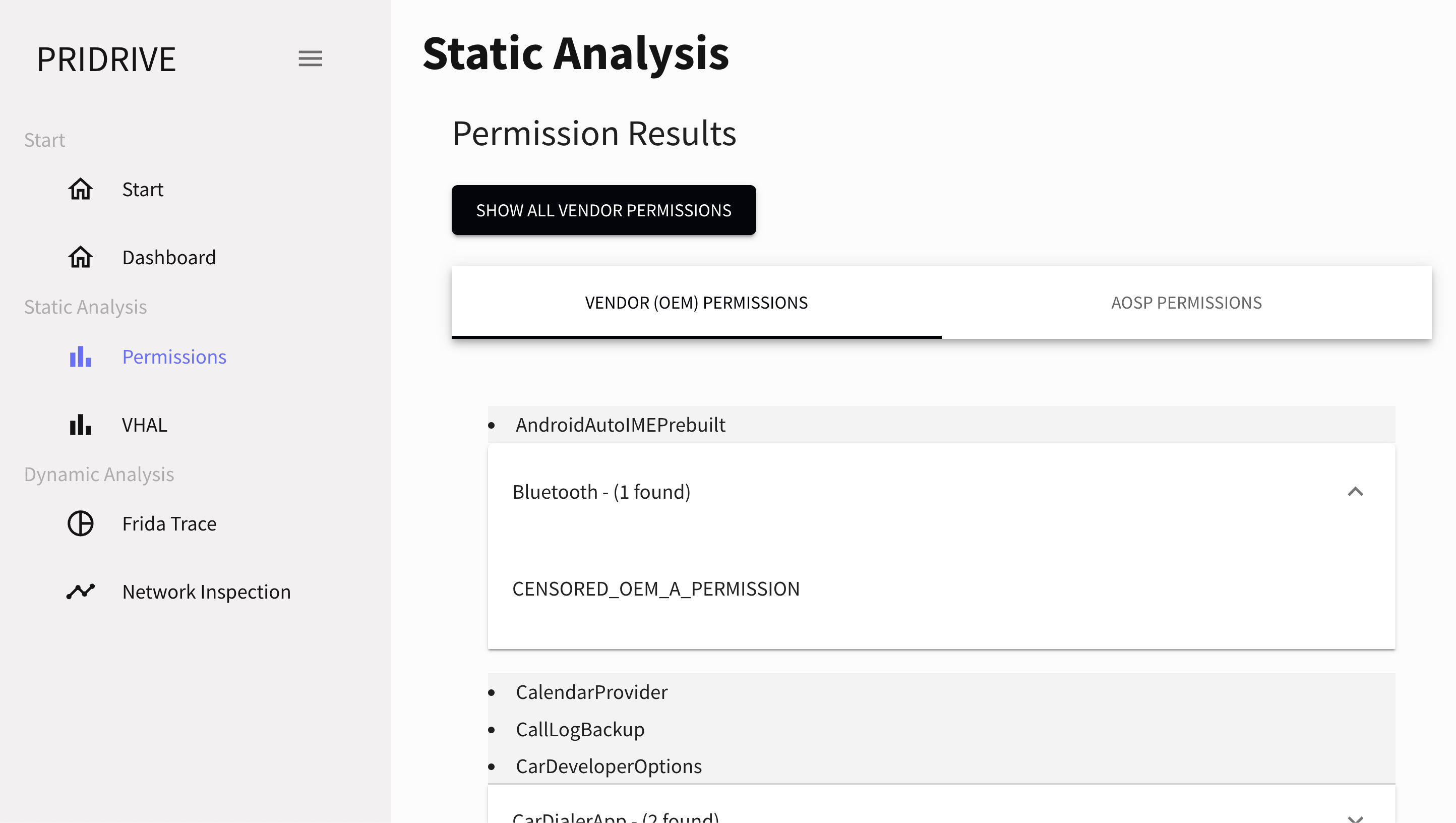Viewport: 1456px width, 823px height.
Task: Click the house icon beside Dashboard
Action: click(80, 257)
